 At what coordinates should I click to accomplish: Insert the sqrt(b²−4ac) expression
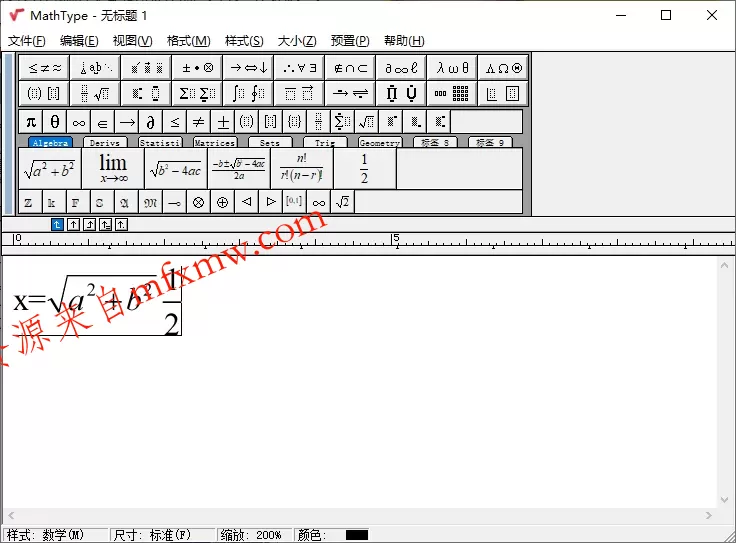tap(176, 169)
